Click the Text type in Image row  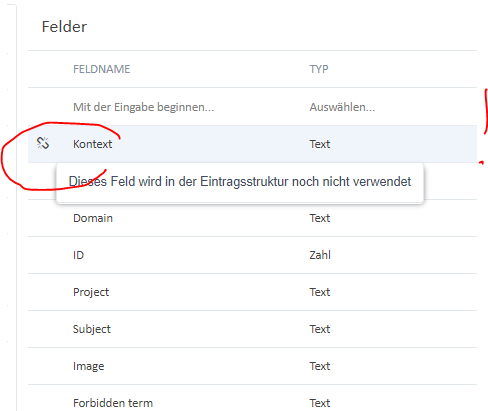click(320, 366)
